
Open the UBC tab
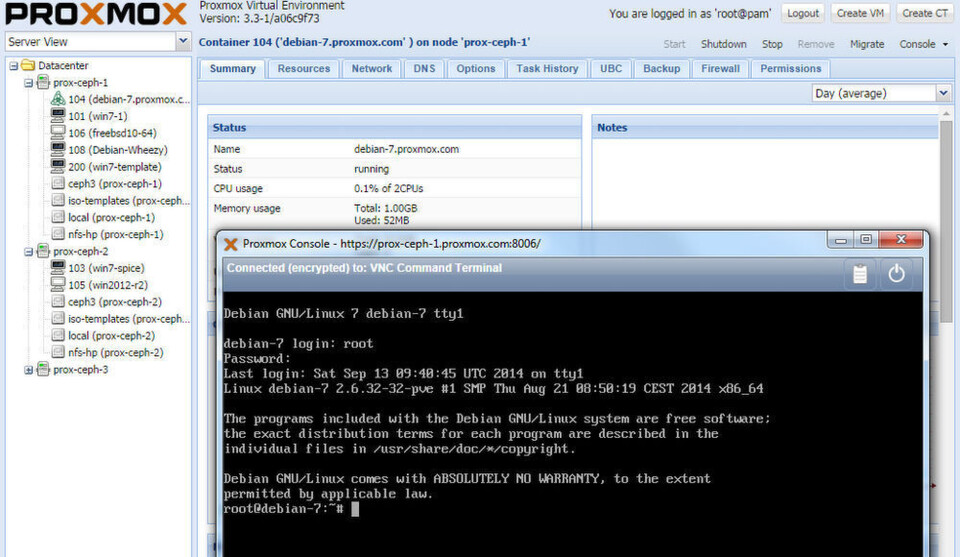click(611, 69)
